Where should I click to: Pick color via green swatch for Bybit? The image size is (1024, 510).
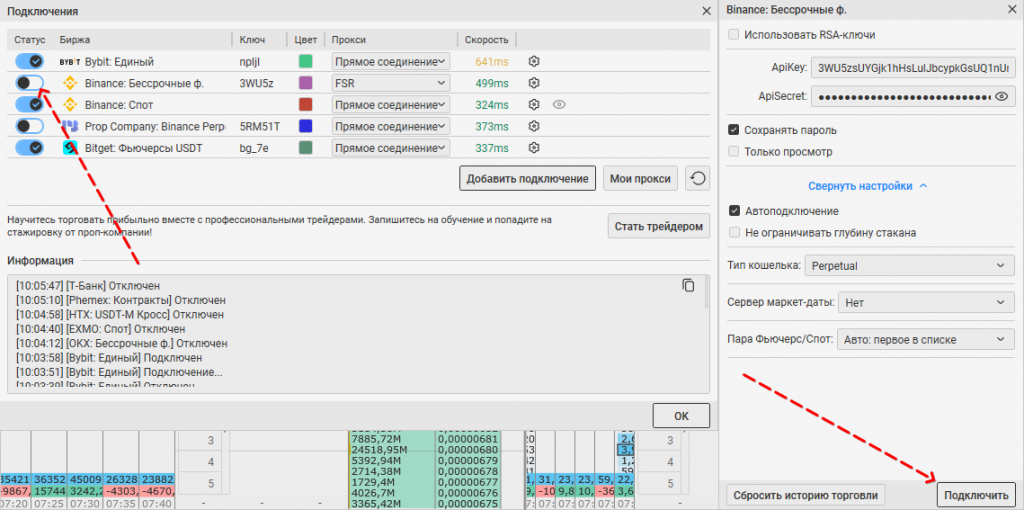[x=305, y=61]
